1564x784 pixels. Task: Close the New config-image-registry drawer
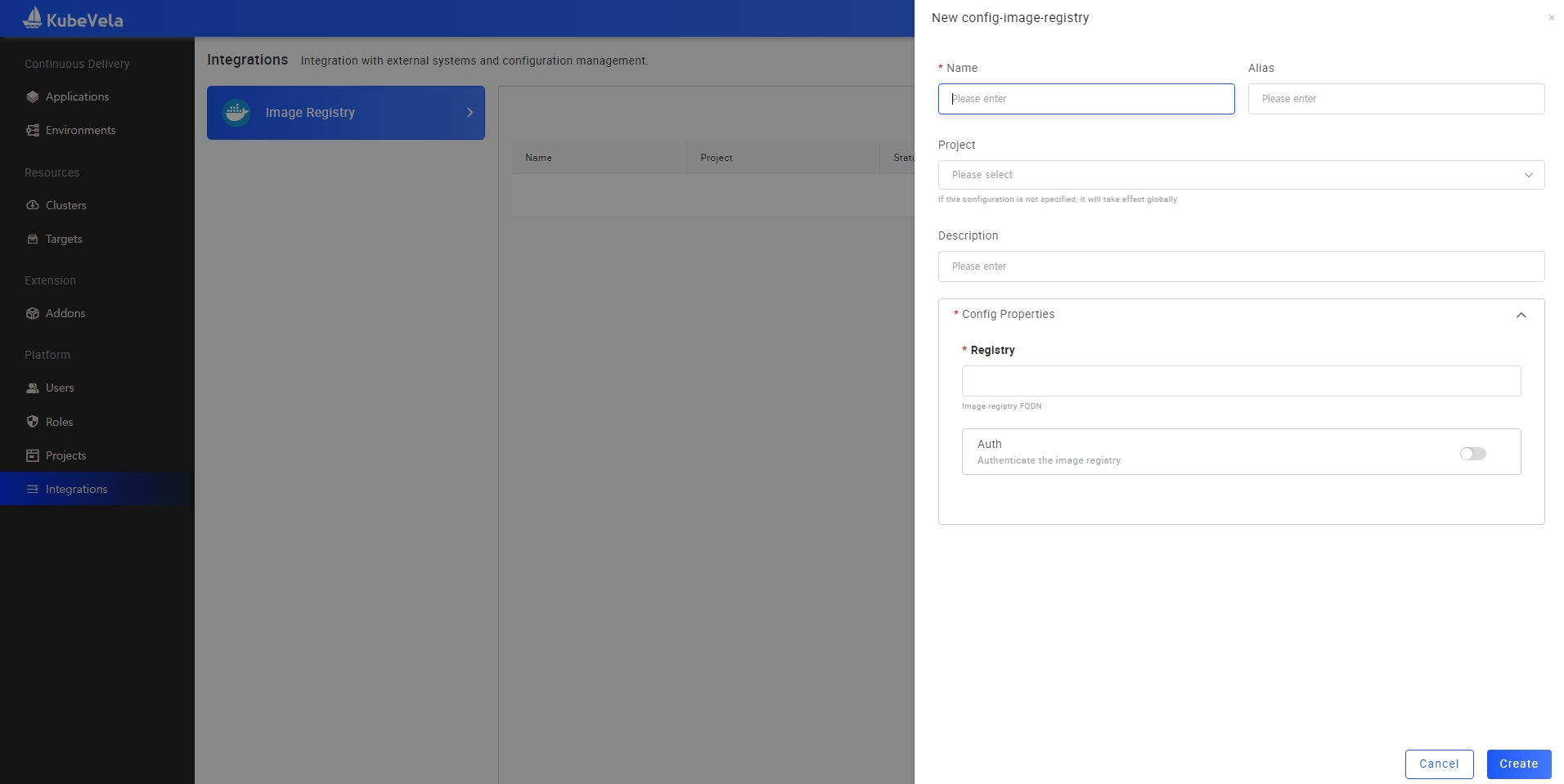click(x=1551, y=18)
